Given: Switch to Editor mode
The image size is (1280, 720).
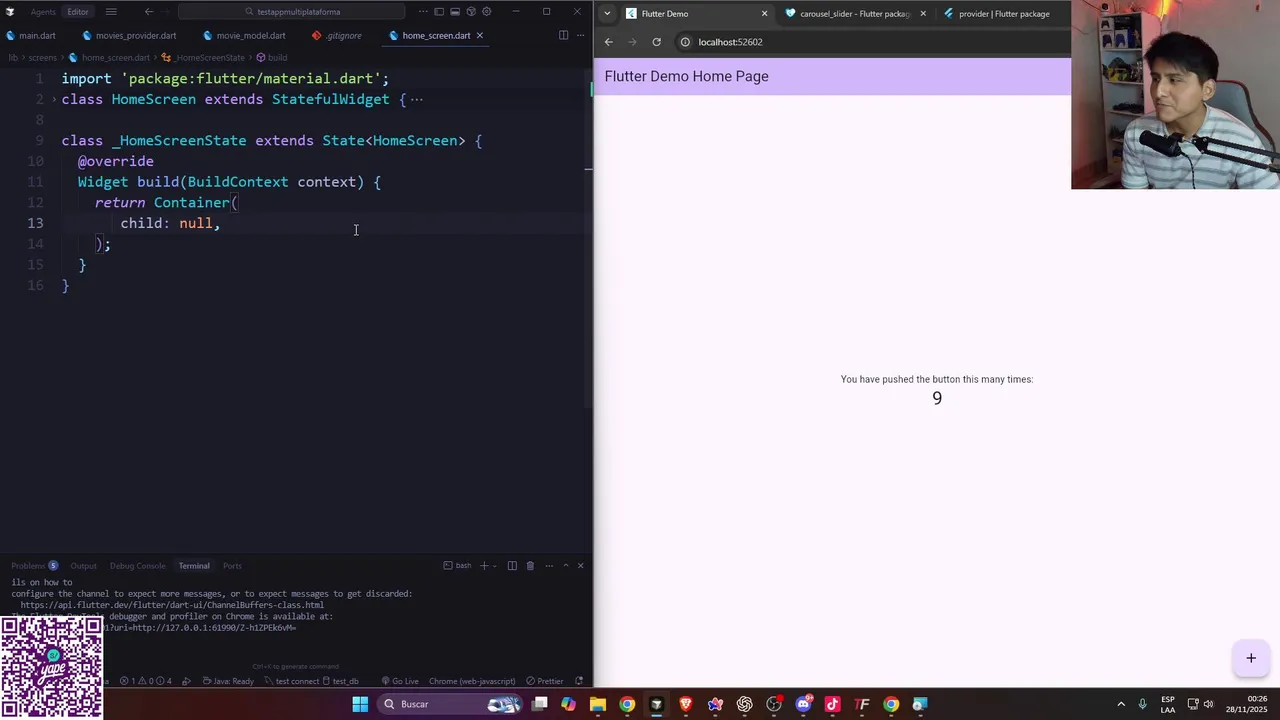Looking at the screenshot, I should [x=78, y=12].
